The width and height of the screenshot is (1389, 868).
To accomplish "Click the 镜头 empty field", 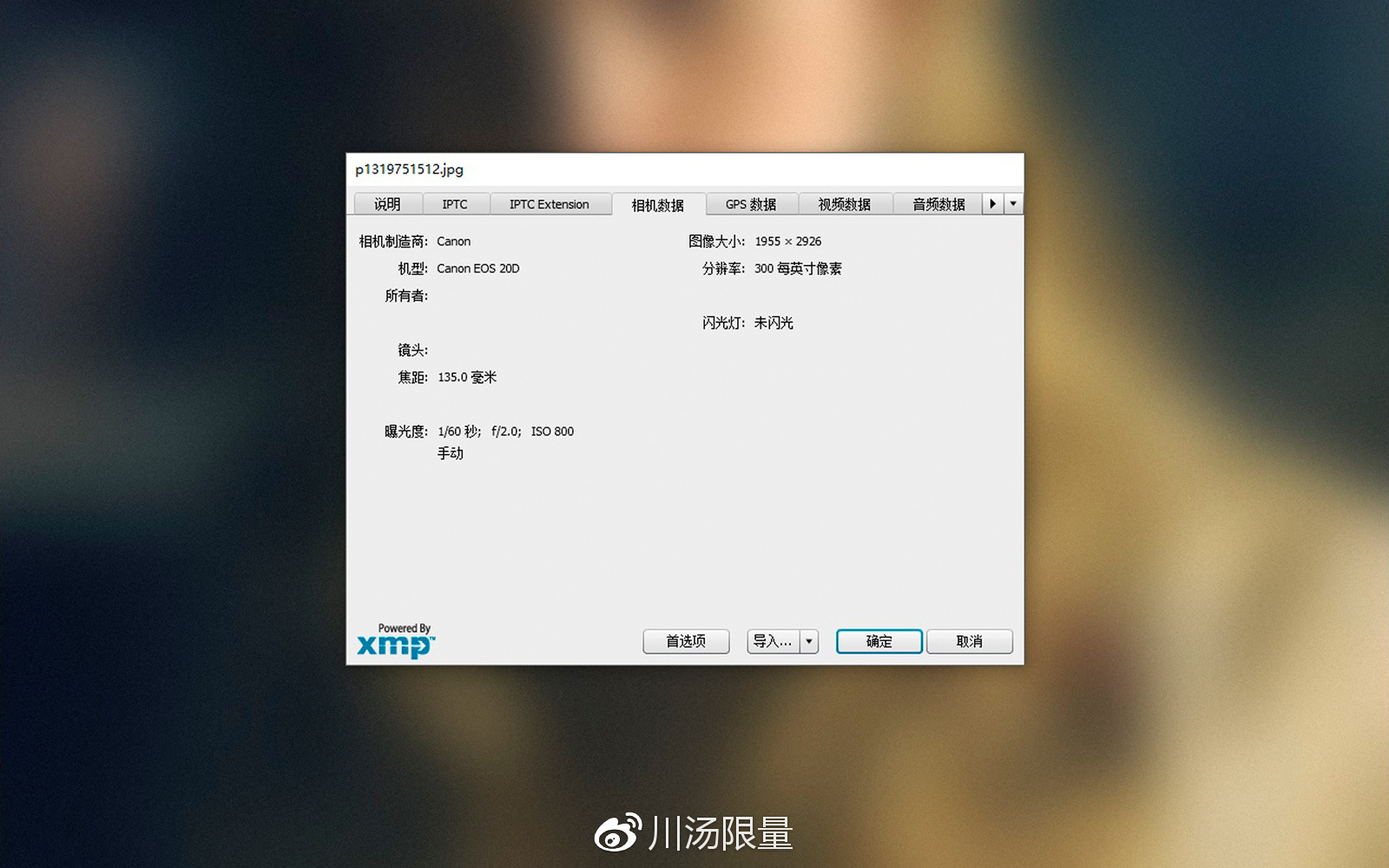I will click(556, 350).
